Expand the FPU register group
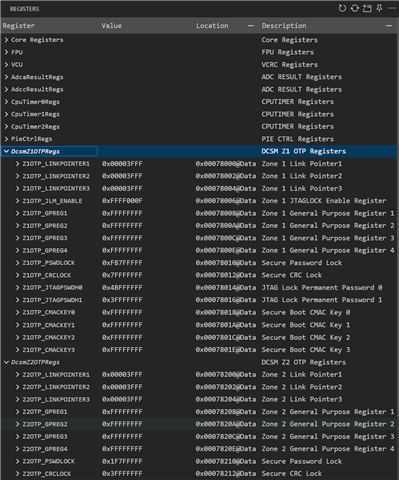 click(6, 52)
